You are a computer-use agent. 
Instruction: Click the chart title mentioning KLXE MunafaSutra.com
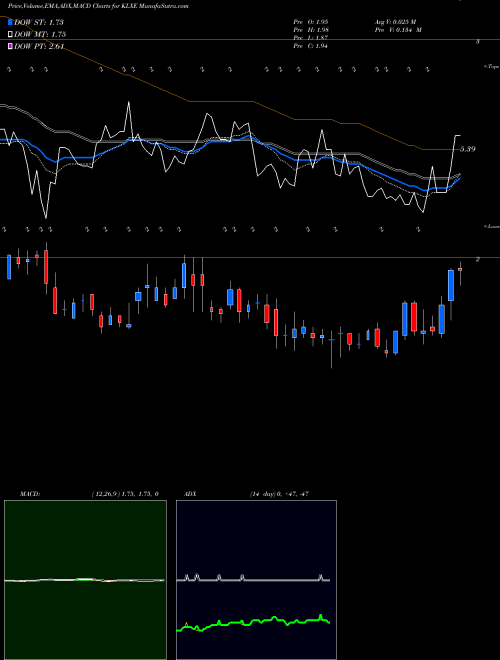98,6
